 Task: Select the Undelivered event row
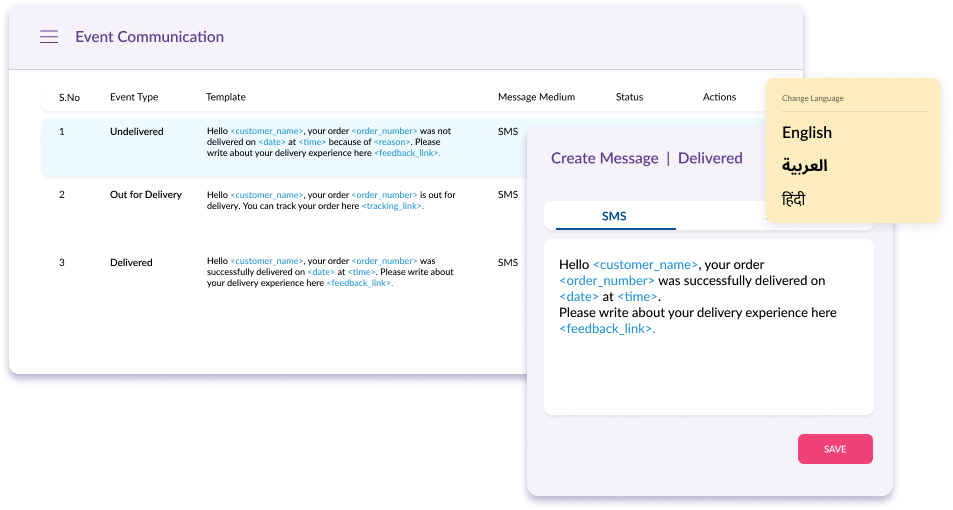(x=136, y=132)
